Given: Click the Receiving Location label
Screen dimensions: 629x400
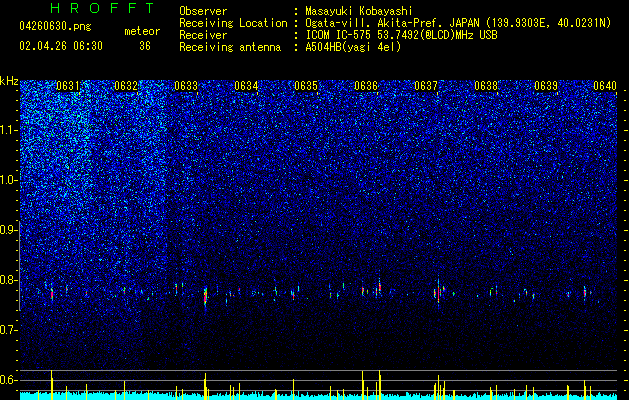Looking at the screenshot, I should 233,23.
